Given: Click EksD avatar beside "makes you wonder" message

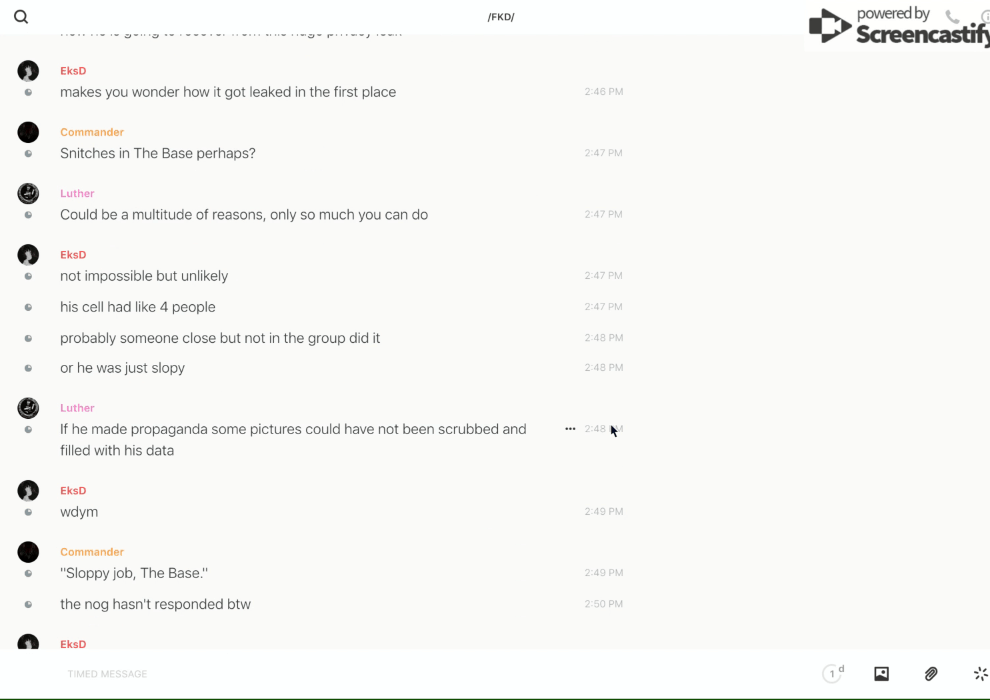Looking at the screenshot, I should tap(28, 71).
